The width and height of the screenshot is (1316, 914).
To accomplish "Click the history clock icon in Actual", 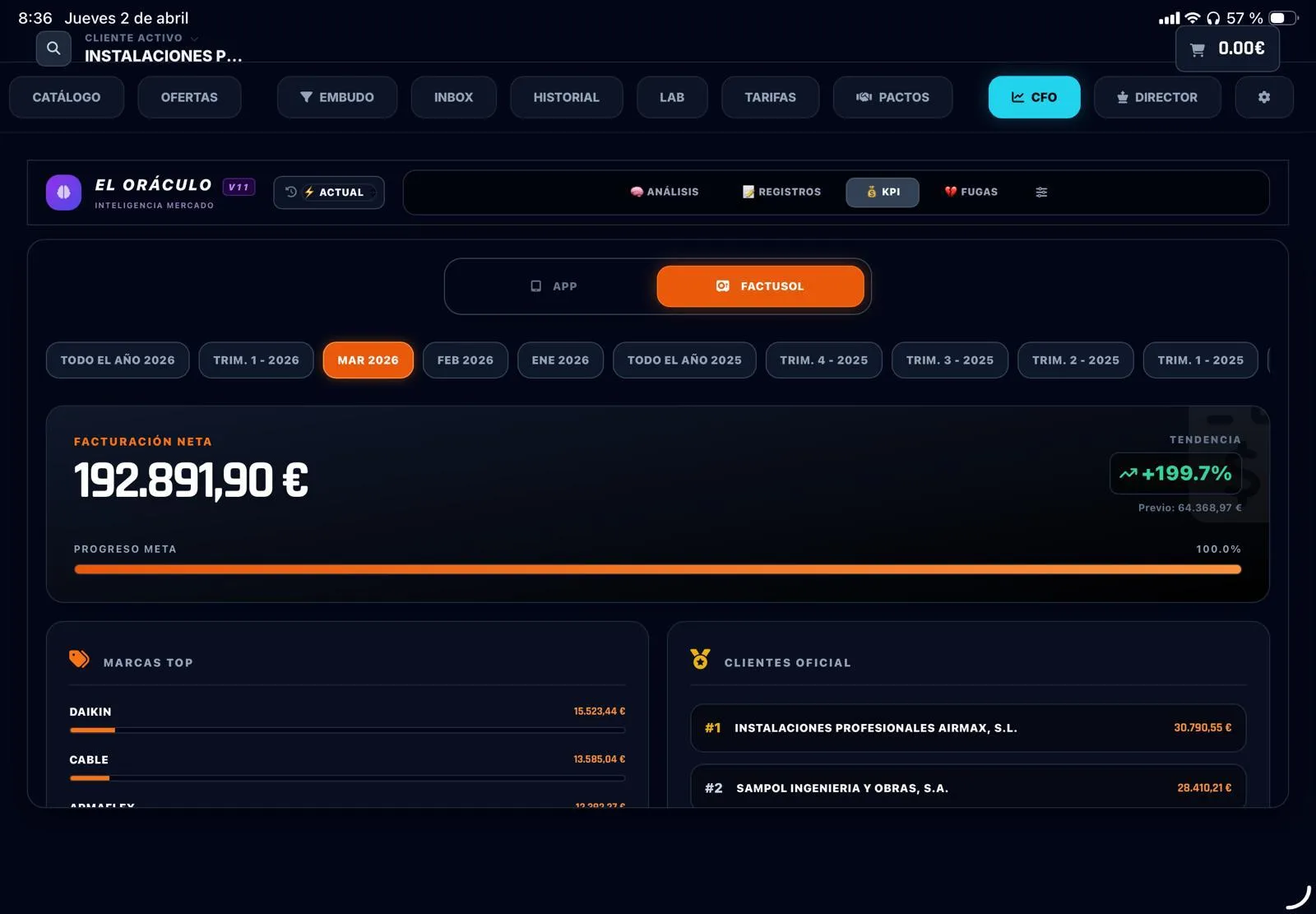I will tap(291, 192).
